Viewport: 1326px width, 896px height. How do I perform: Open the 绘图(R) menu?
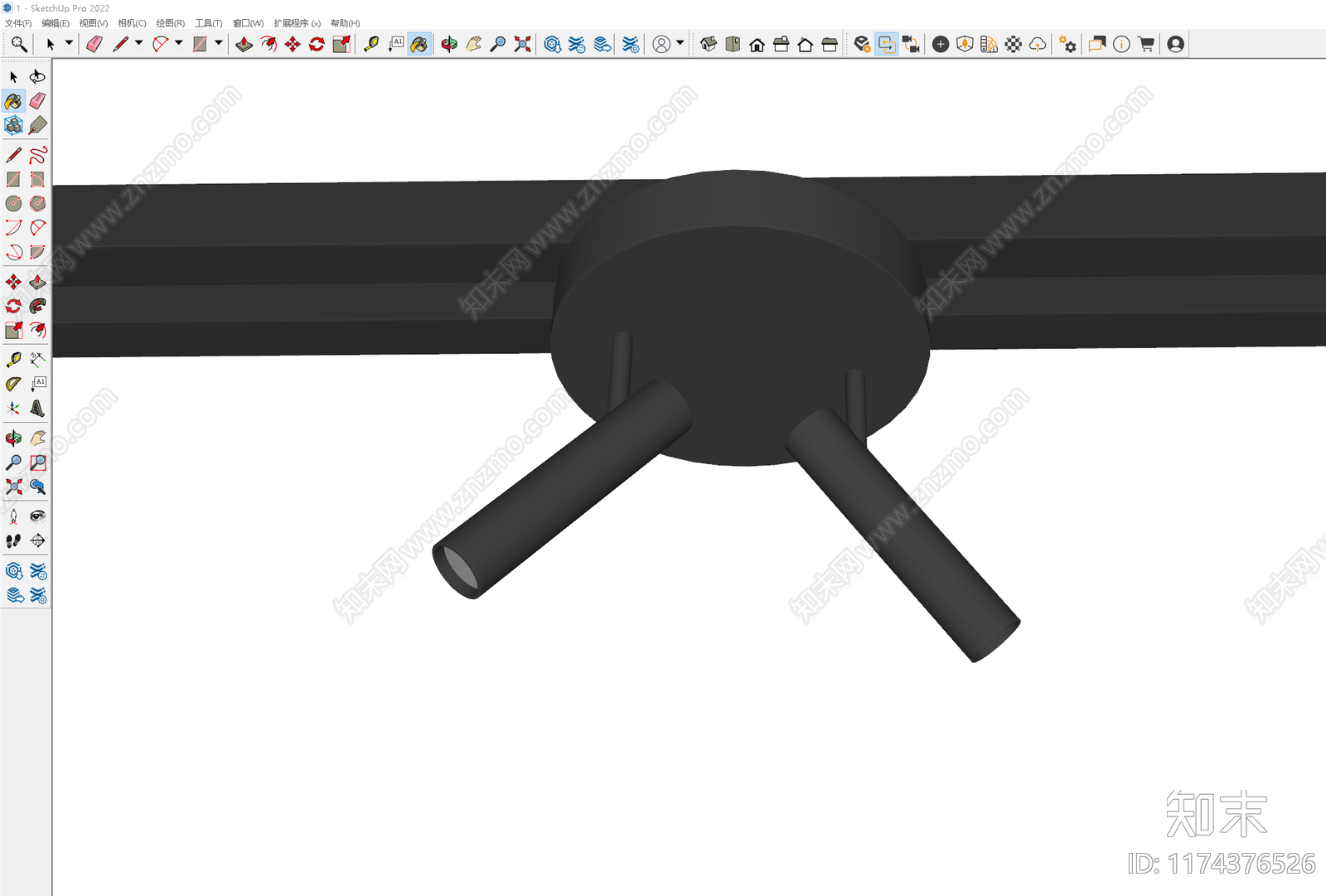(171, 23)
